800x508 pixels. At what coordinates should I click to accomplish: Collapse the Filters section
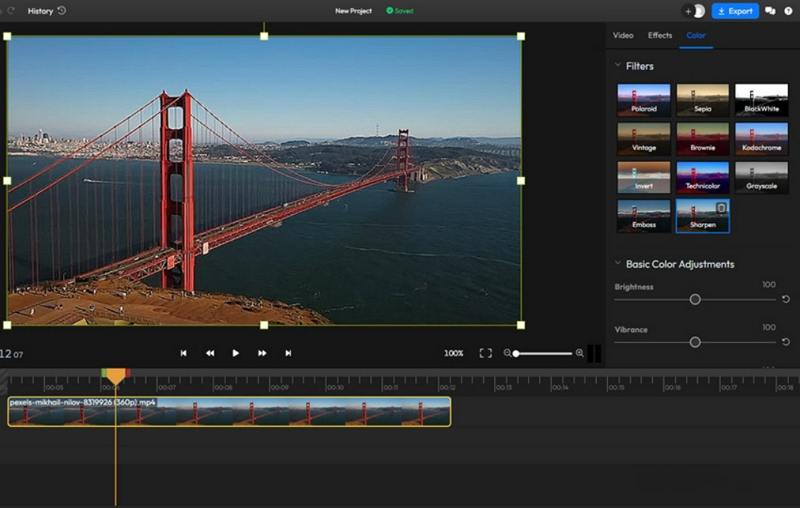[618, 66]
